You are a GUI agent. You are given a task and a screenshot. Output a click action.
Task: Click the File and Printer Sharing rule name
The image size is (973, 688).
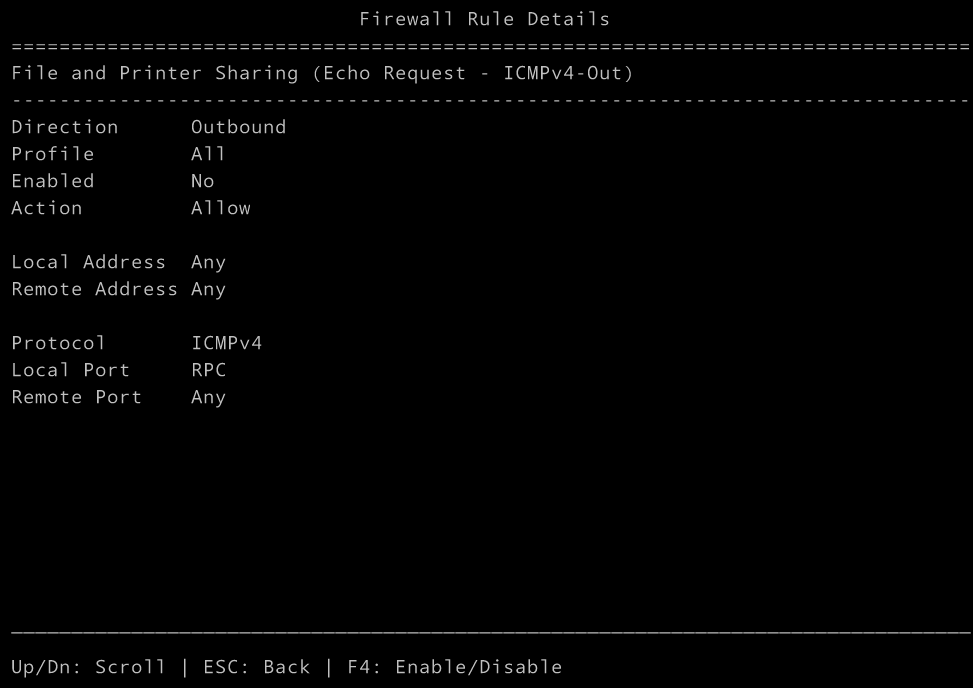322,73
